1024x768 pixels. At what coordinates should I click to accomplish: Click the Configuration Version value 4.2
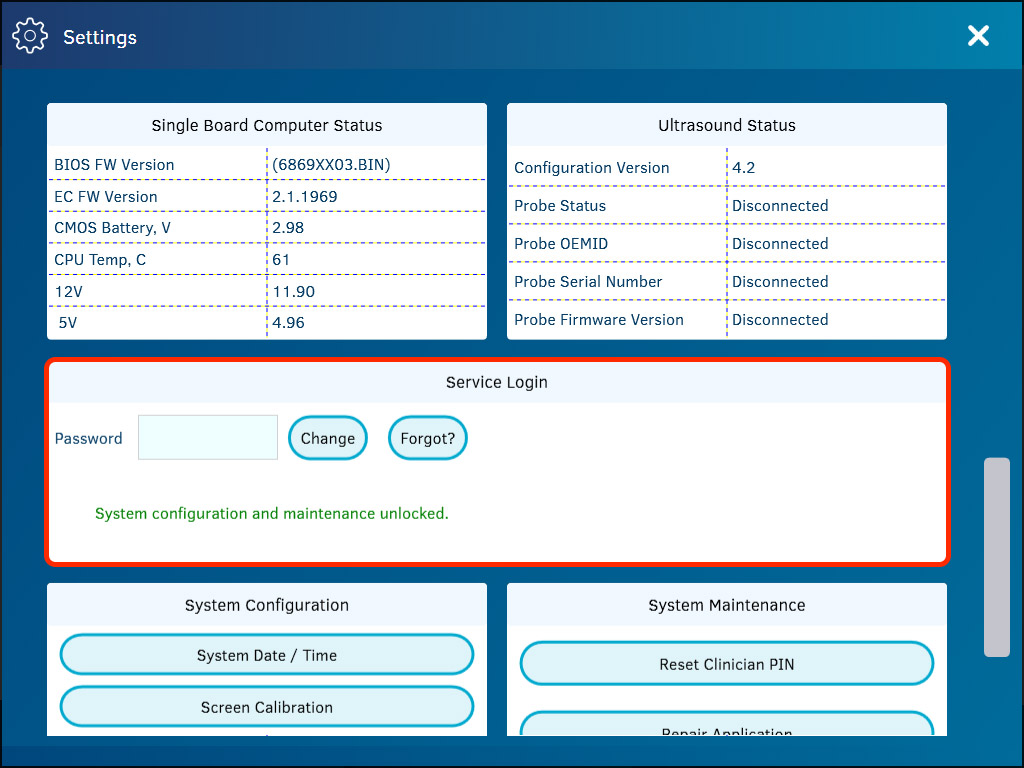tap(743, 167)
